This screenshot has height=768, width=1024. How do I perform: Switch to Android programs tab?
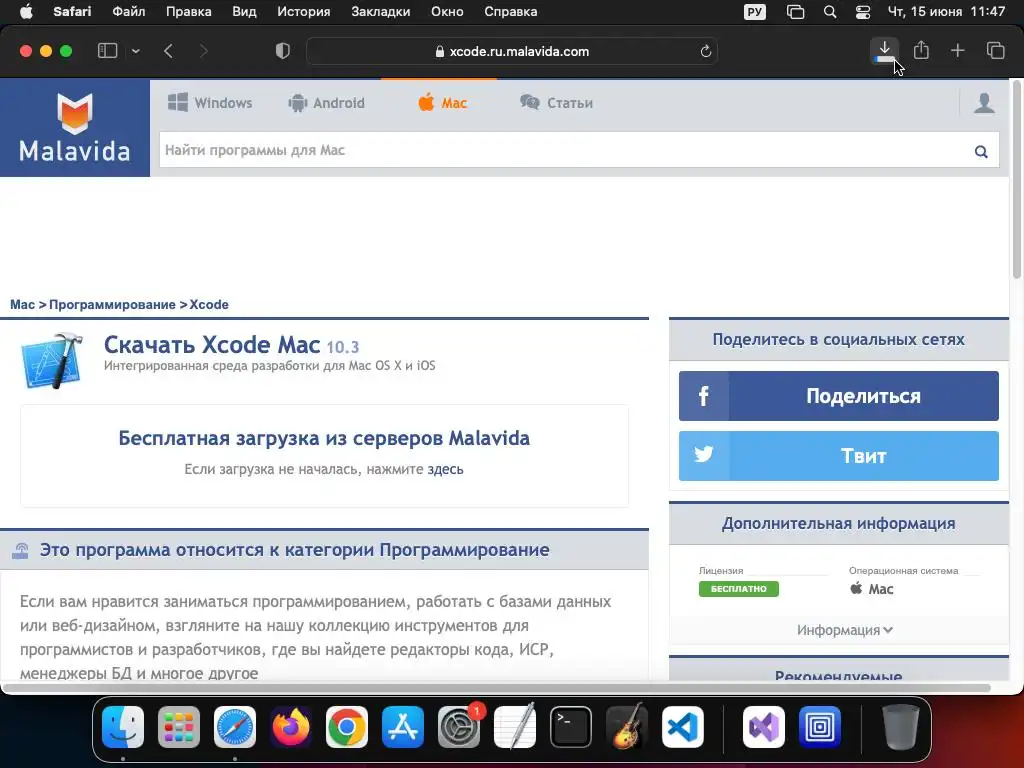point(327,103)
